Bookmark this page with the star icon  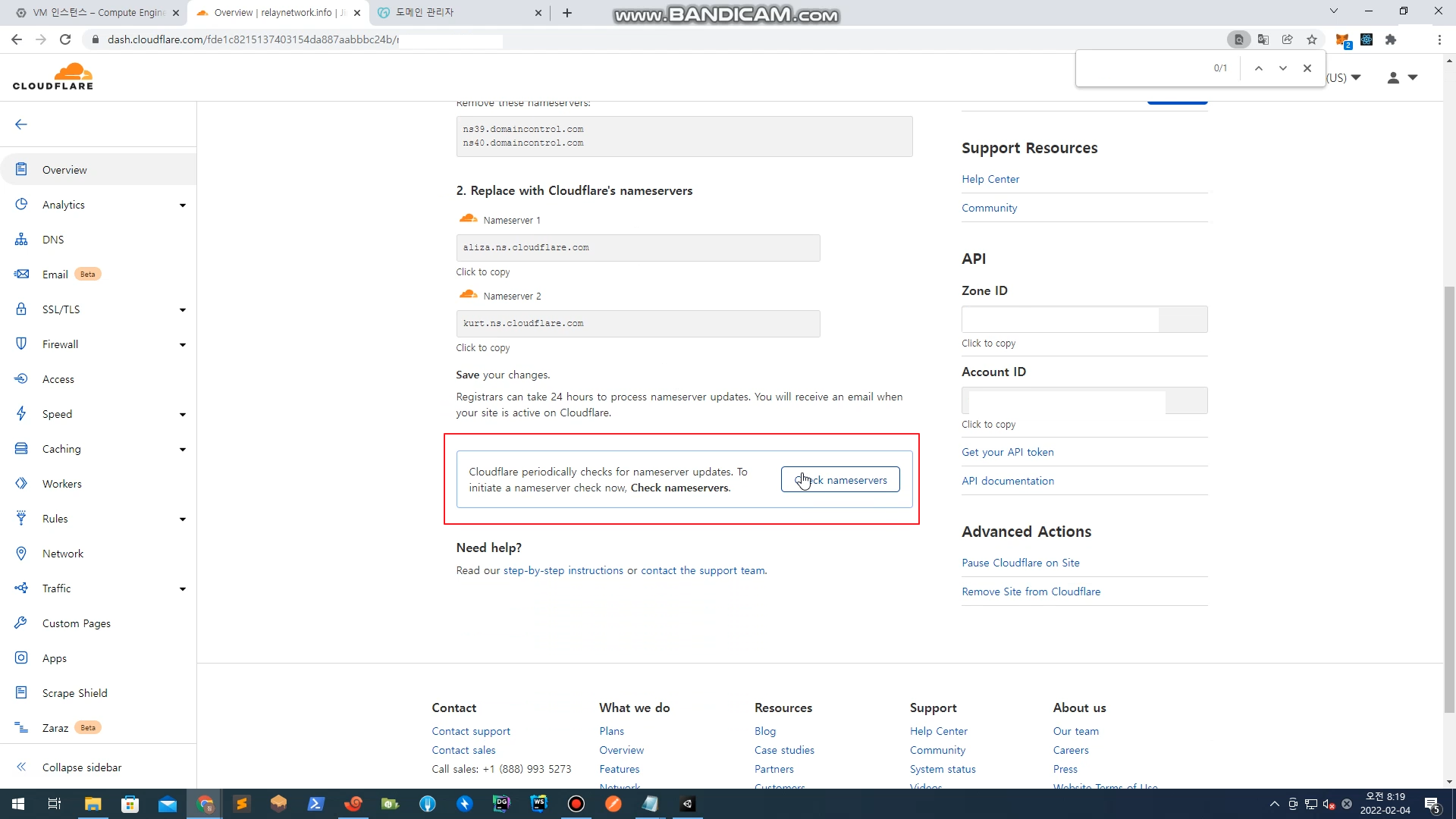[x=1312, y=39]
